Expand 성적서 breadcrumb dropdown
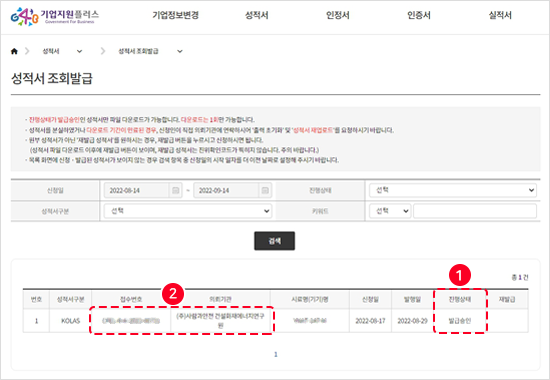This screenshot has height=380, width=550. (x=80, y=52)
